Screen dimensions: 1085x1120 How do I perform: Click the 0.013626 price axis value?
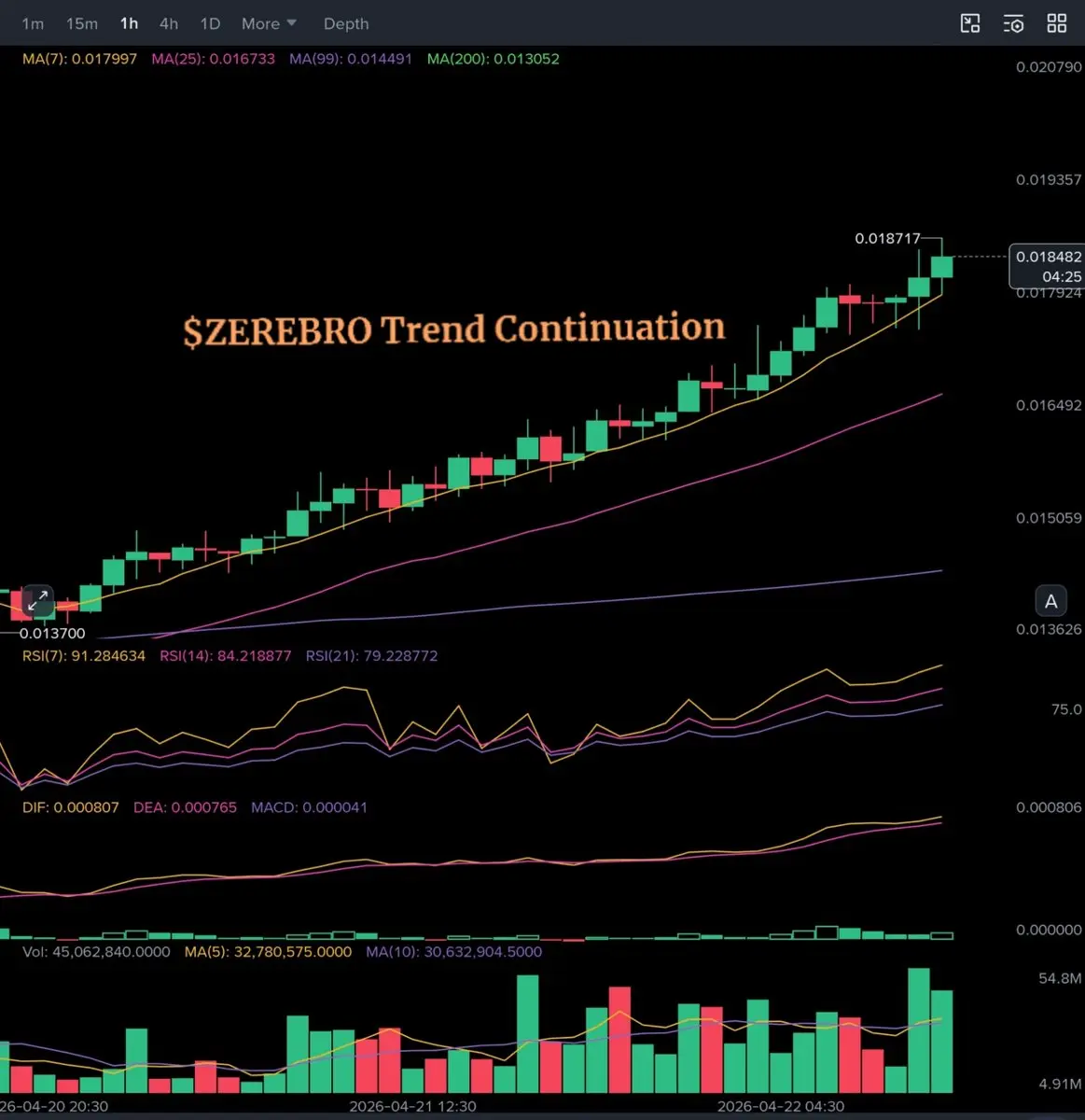tap(1049, 630)
